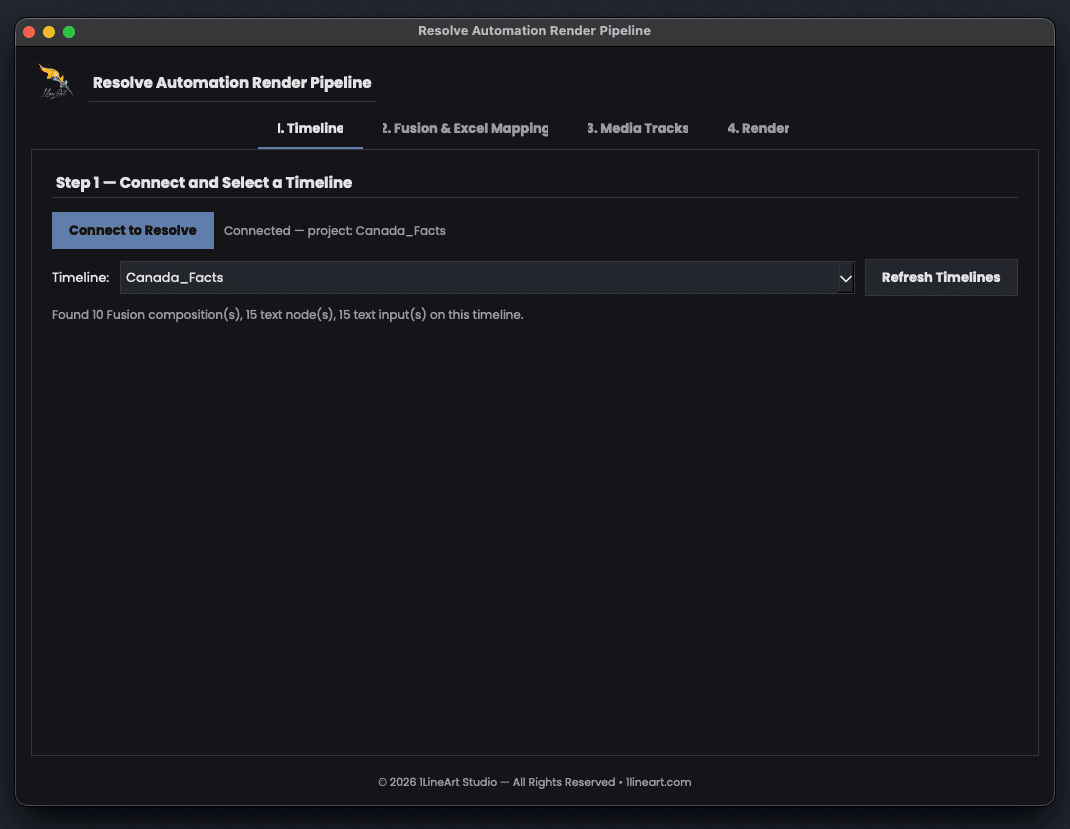Click the 'Connected — project: Canada_Facts' status text

[x=334, y=231]
